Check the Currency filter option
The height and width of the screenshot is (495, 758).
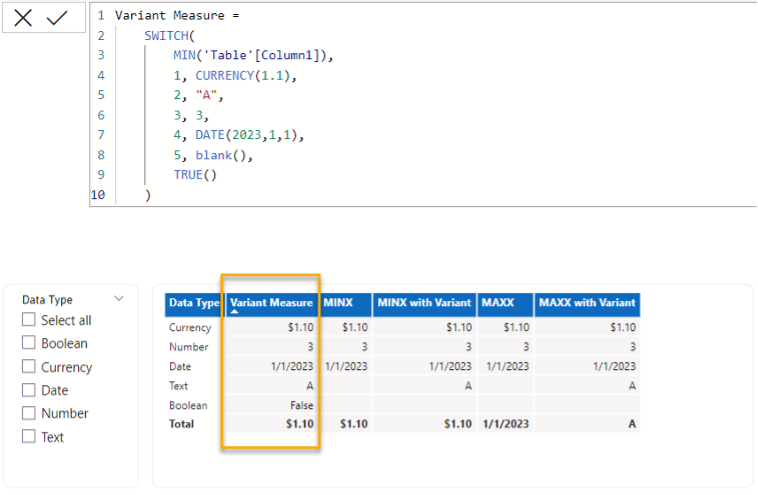click(x=29, y=367)
